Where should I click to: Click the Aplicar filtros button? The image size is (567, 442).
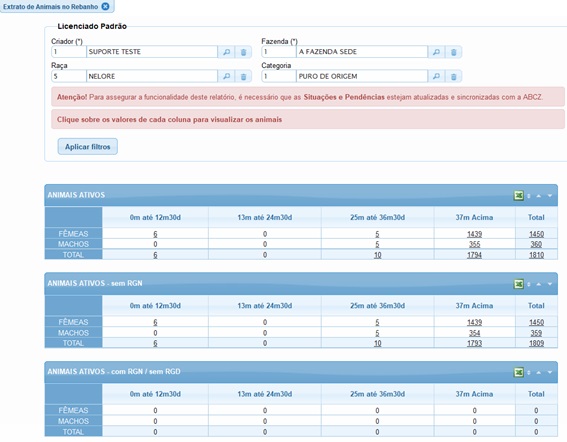(x=88, y=146)
